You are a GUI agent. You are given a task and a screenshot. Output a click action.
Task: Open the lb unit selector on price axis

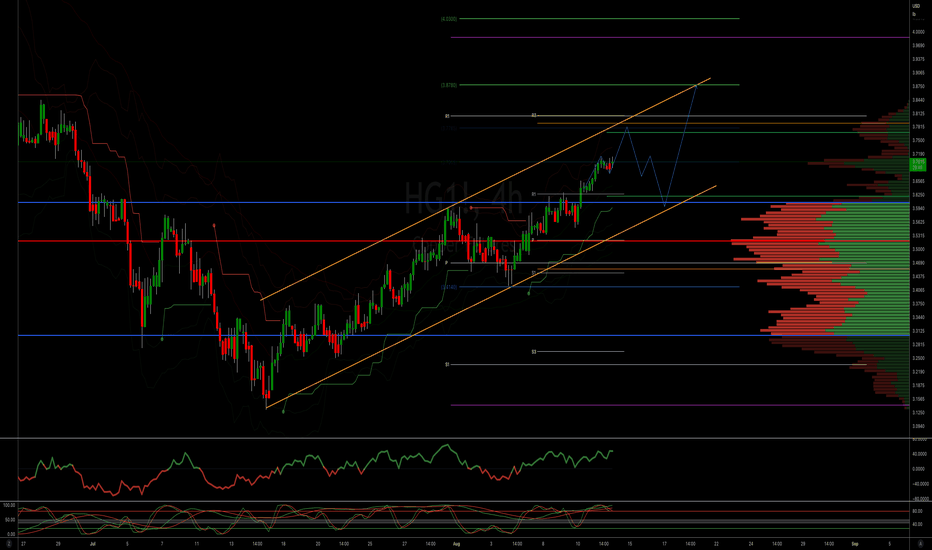coord(914,13)
